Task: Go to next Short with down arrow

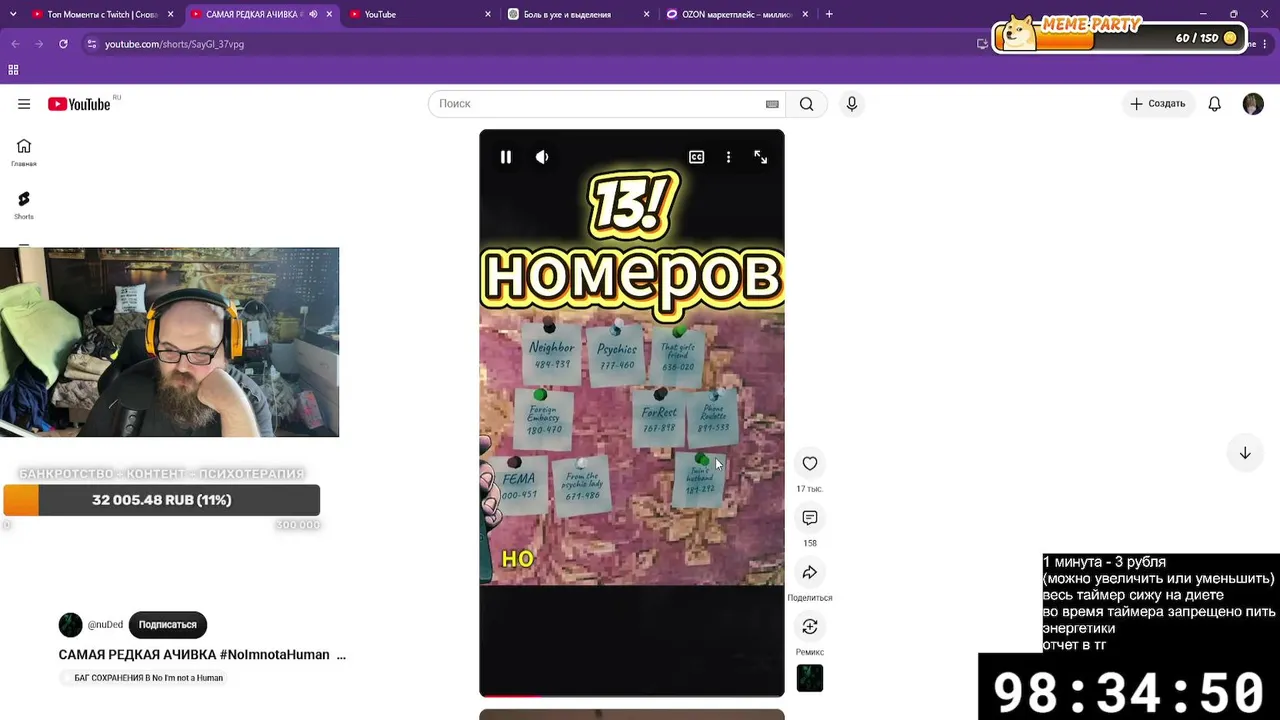Action: [1245, 453]
